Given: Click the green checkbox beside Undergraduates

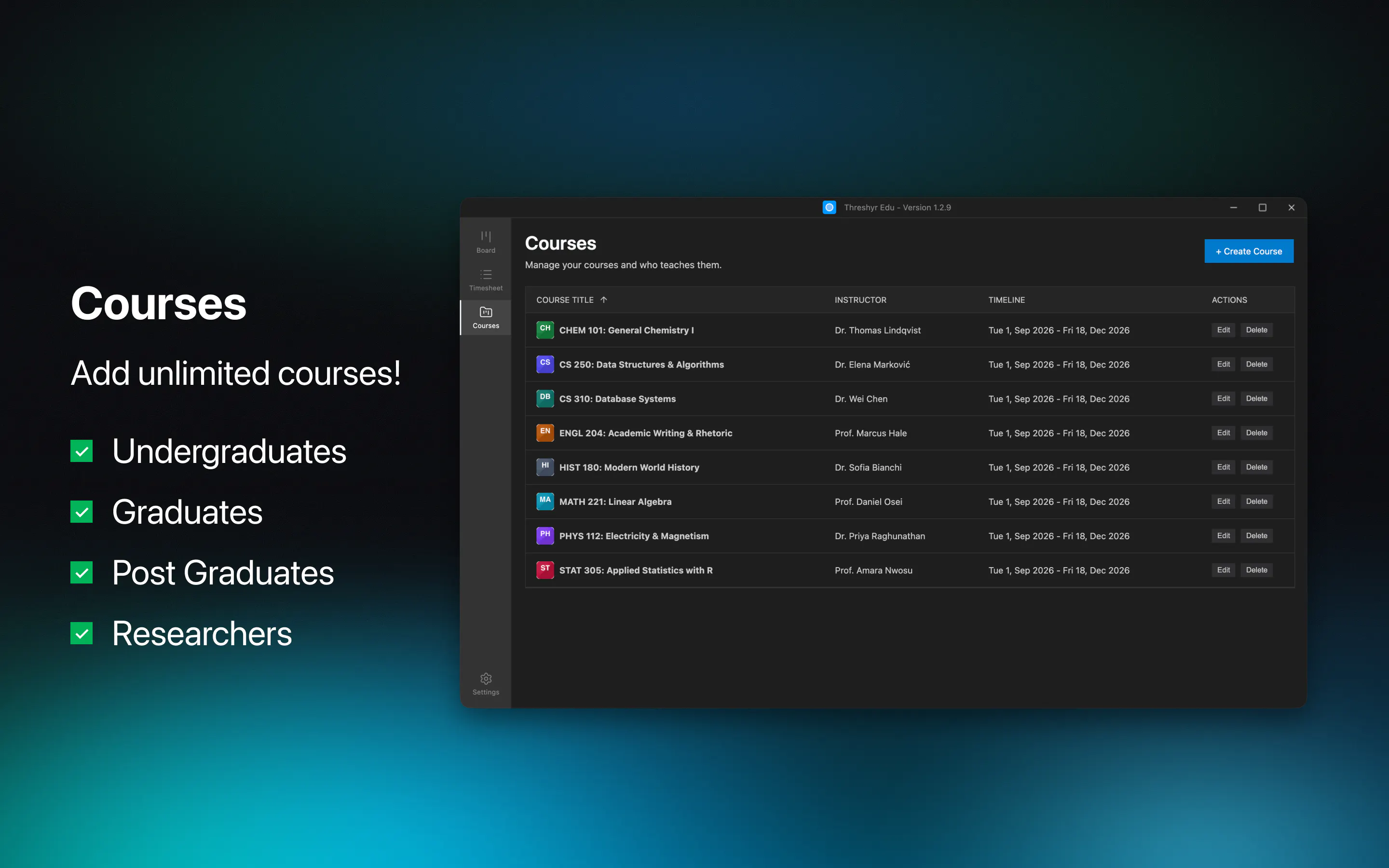Looking at the screenshot, I should (82, 451).
